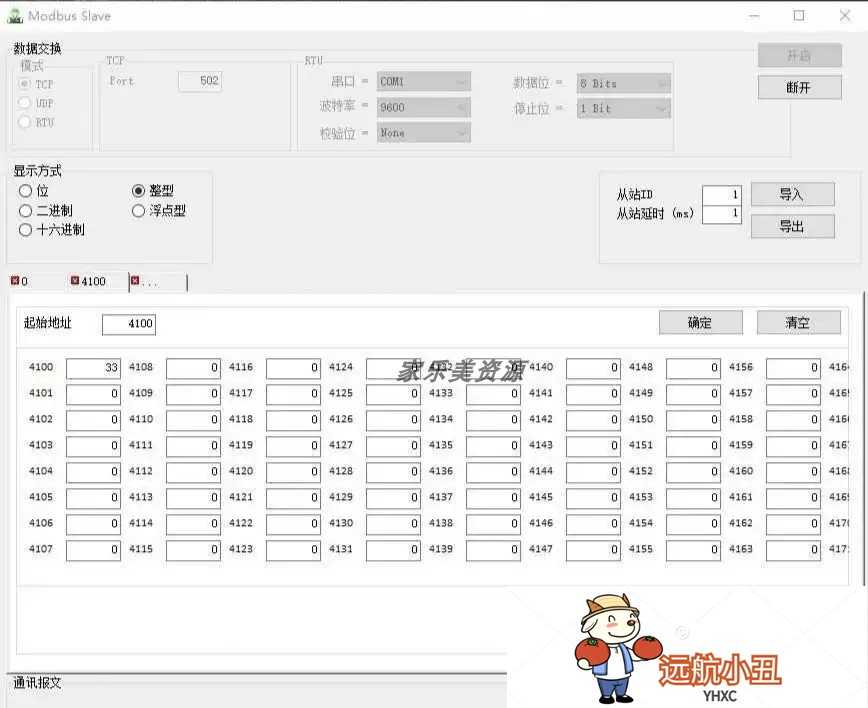Image resolution: width=868 pixels, height=708 pixels.
Task: Click the value field for register 4108
Action: pyautogui.click(x=193, y=368)
